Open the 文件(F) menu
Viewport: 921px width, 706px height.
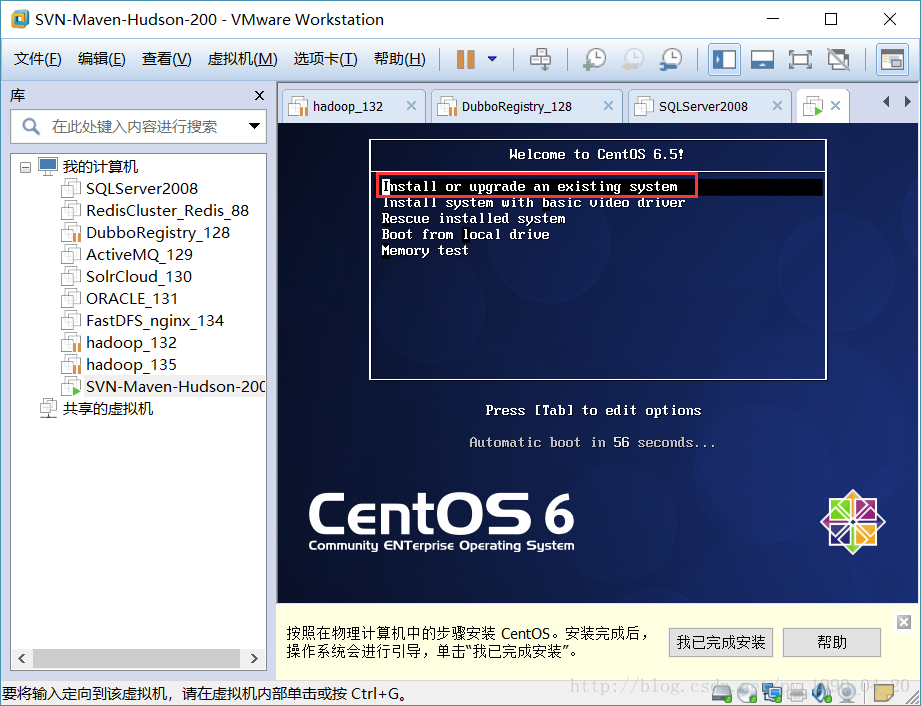tap(38, 59)
